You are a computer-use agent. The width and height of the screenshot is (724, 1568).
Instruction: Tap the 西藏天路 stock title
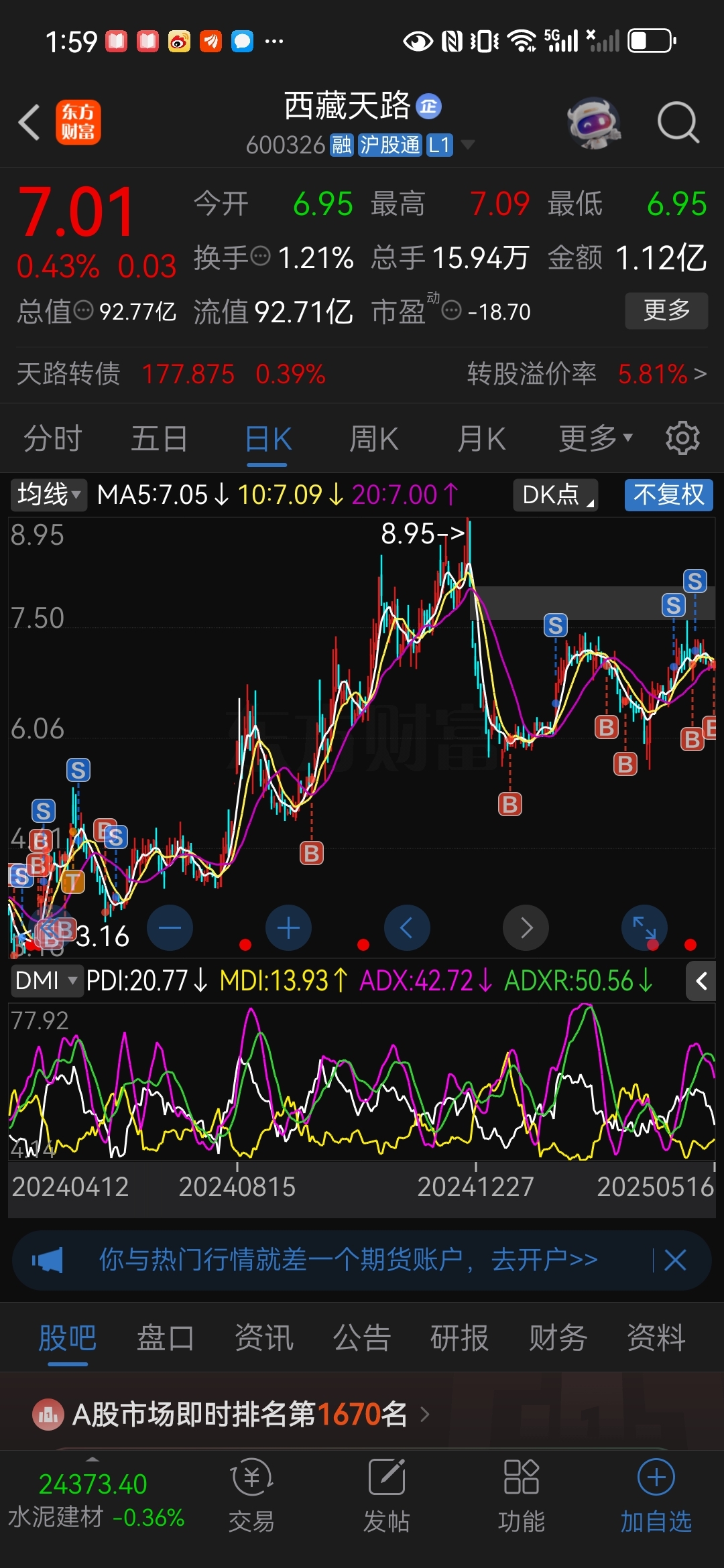click(x=347, y=106)
